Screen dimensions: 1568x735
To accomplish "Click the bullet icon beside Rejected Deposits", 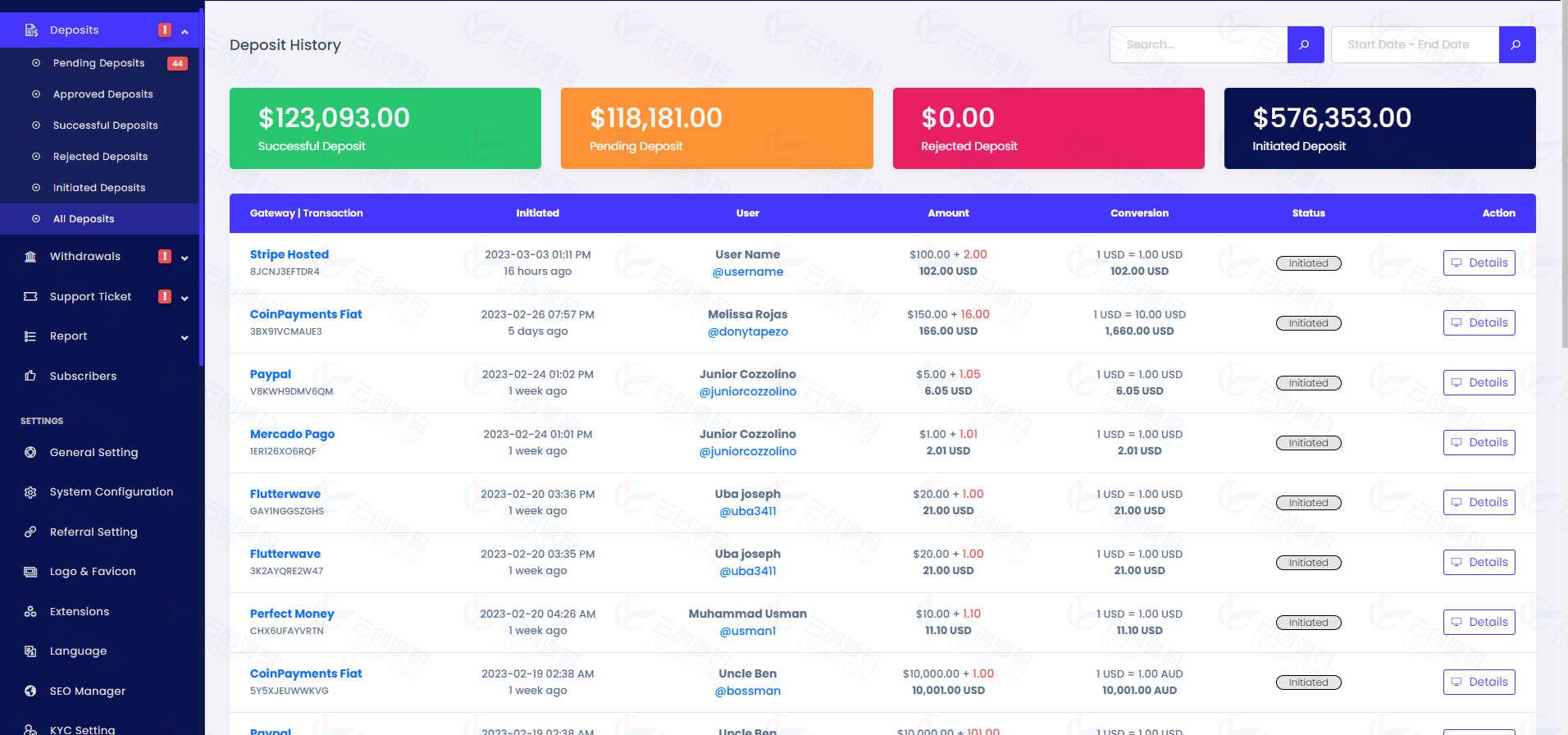I will pyautogui.click(x=36, y=157).
